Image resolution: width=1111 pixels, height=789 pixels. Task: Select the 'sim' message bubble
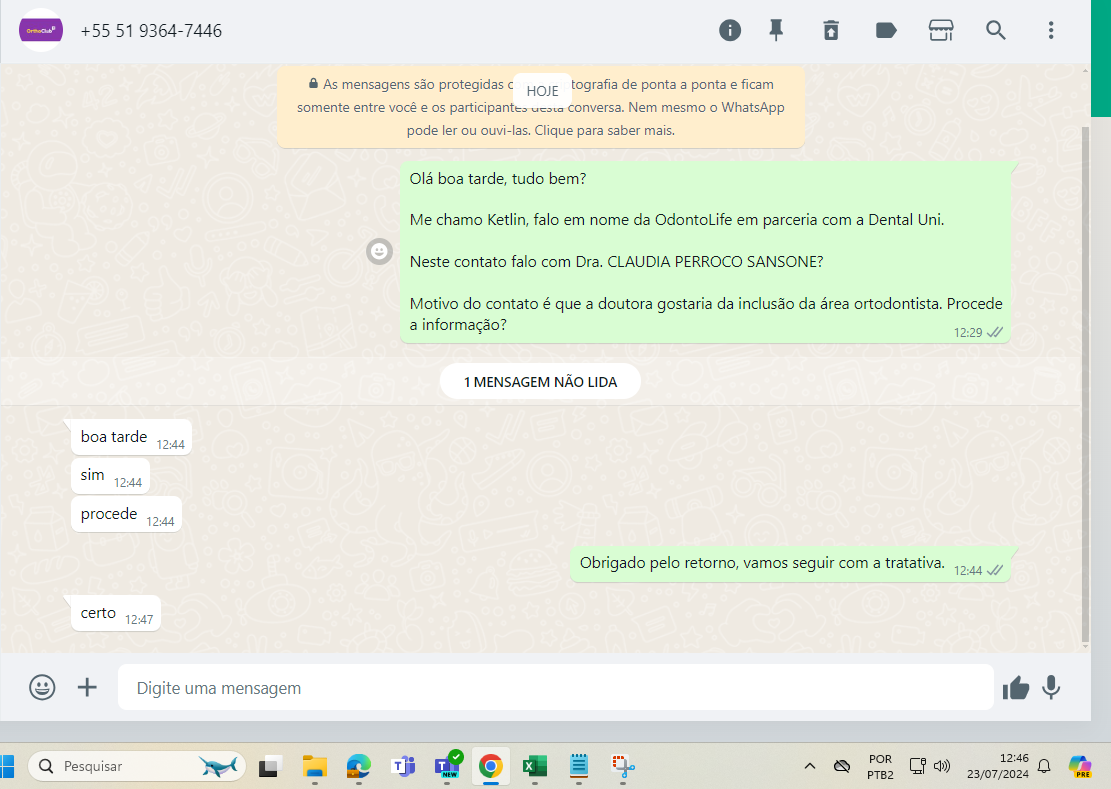[x=111, y=476]
